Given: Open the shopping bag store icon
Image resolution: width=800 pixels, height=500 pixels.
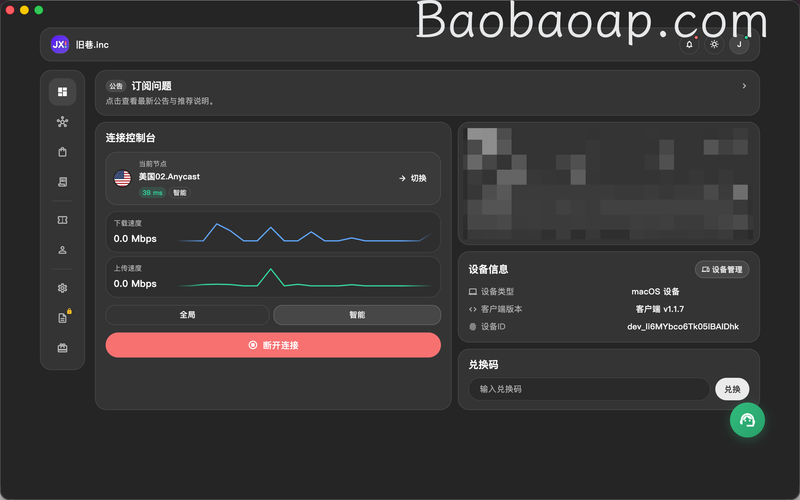Looking at the screenshot, I should point(62,152).
